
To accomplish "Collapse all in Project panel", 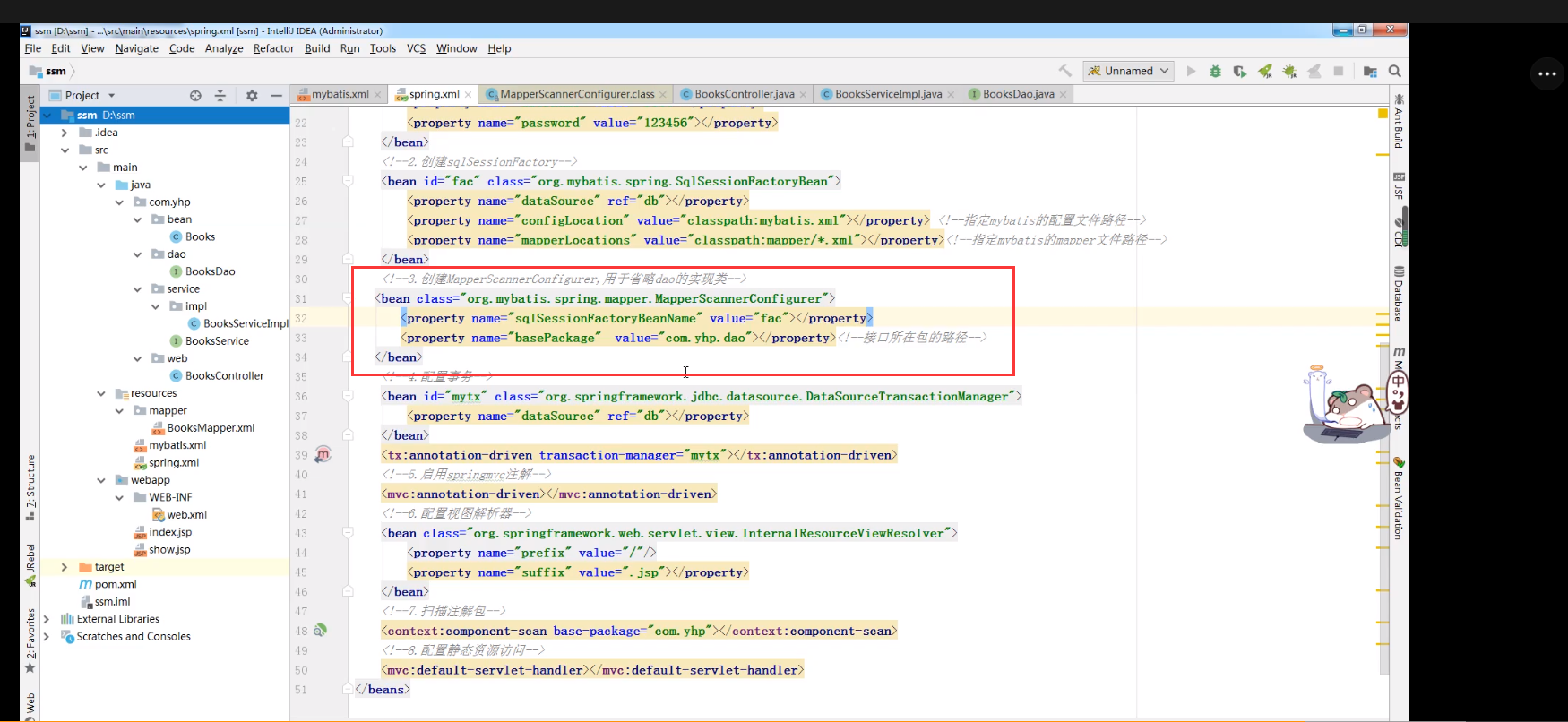I will (220, 95).
